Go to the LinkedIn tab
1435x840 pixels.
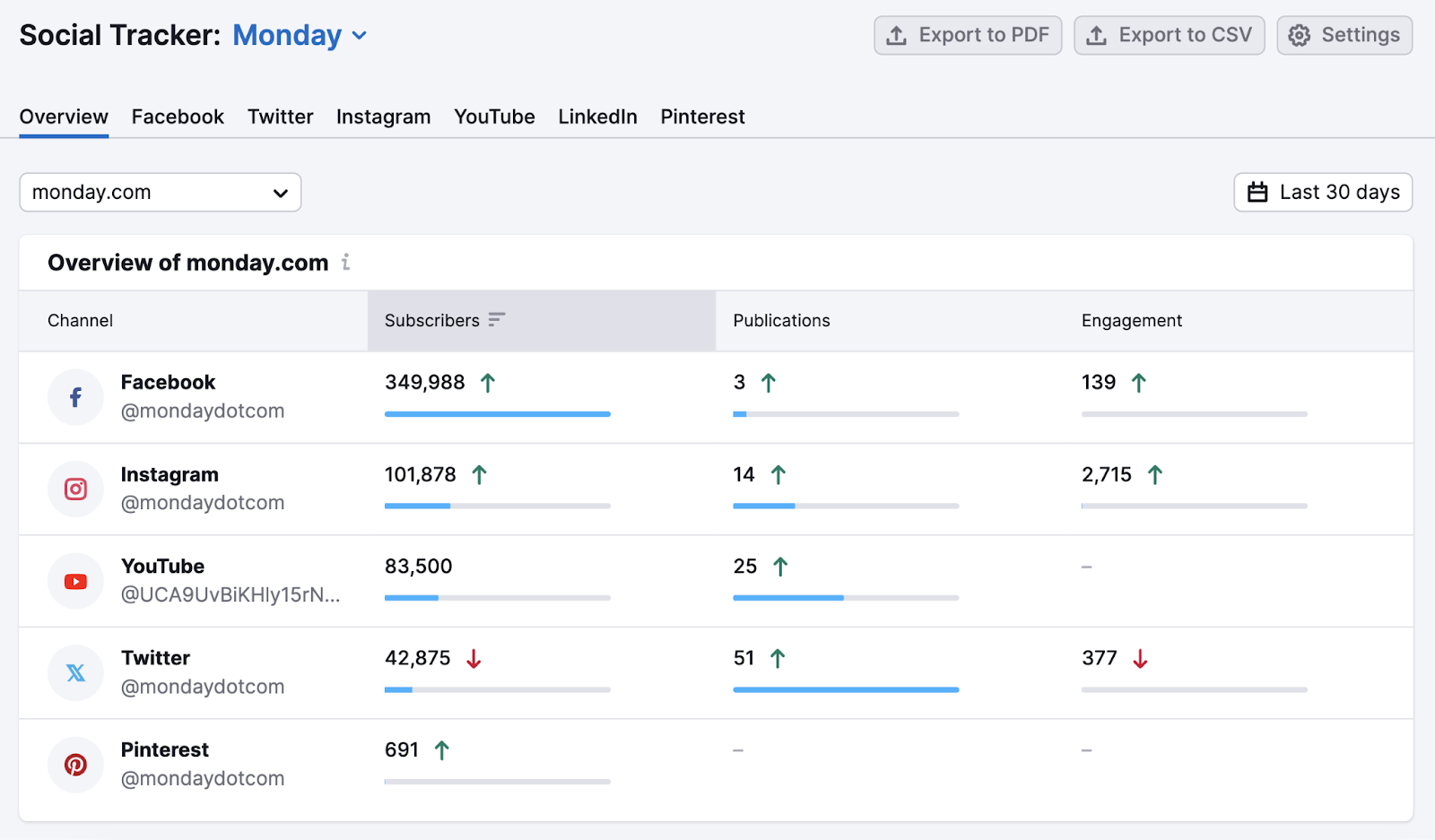coord(597,117)
